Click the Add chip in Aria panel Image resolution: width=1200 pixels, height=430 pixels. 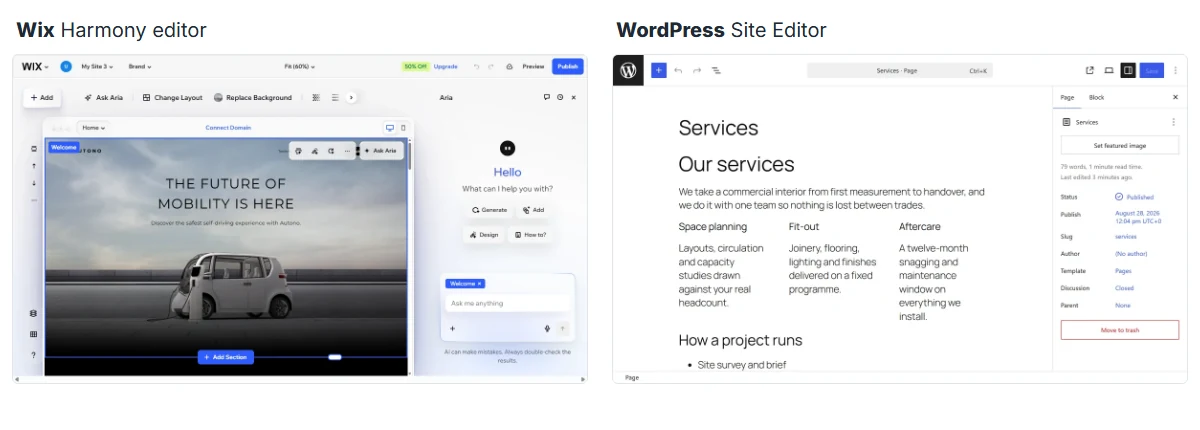click(x=533, y=210)
